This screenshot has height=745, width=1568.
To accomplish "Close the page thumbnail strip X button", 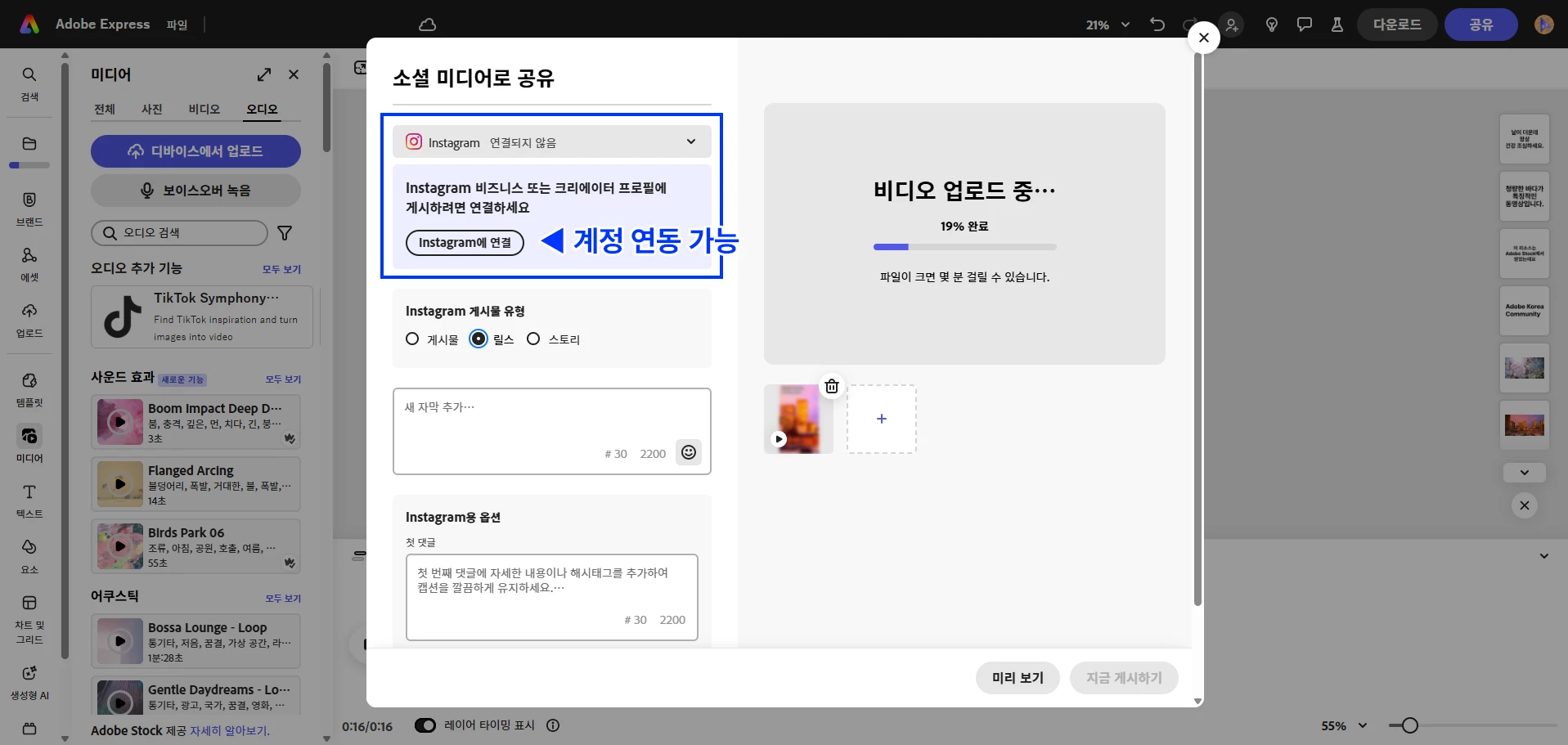I will click(x=1525, y=505).
